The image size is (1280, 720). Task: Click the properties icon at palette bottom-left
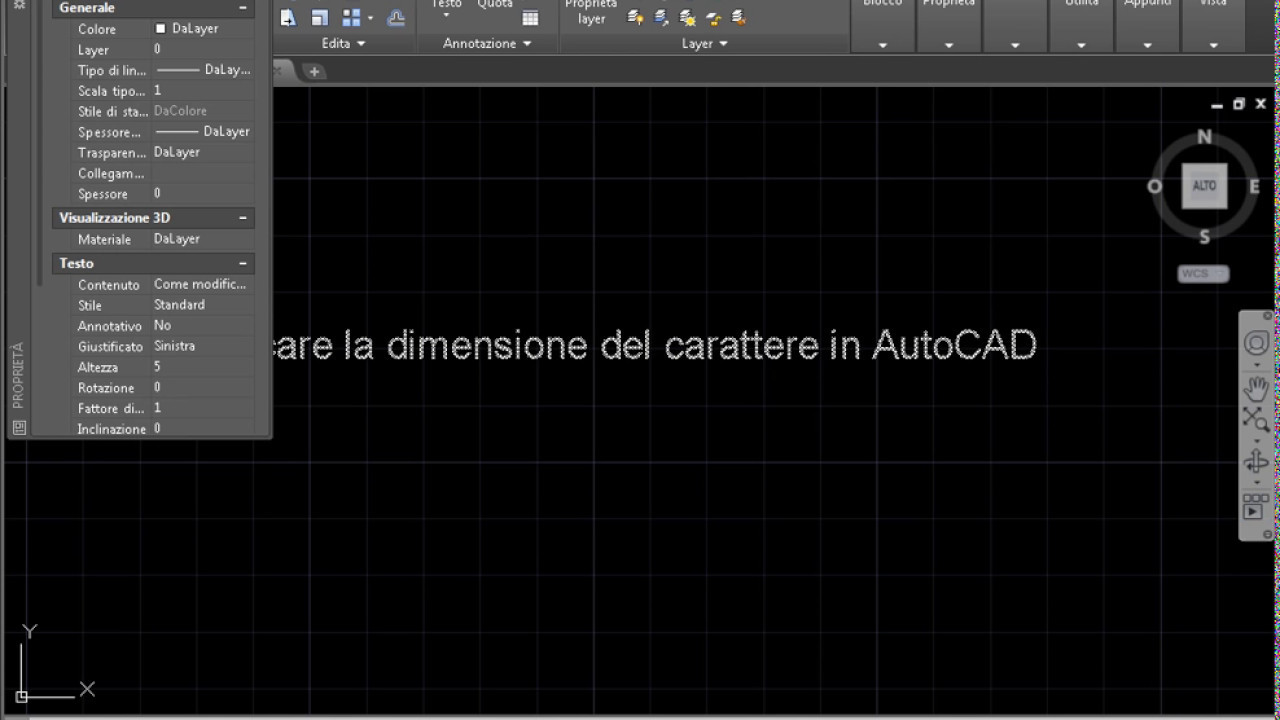coord(19,428)
